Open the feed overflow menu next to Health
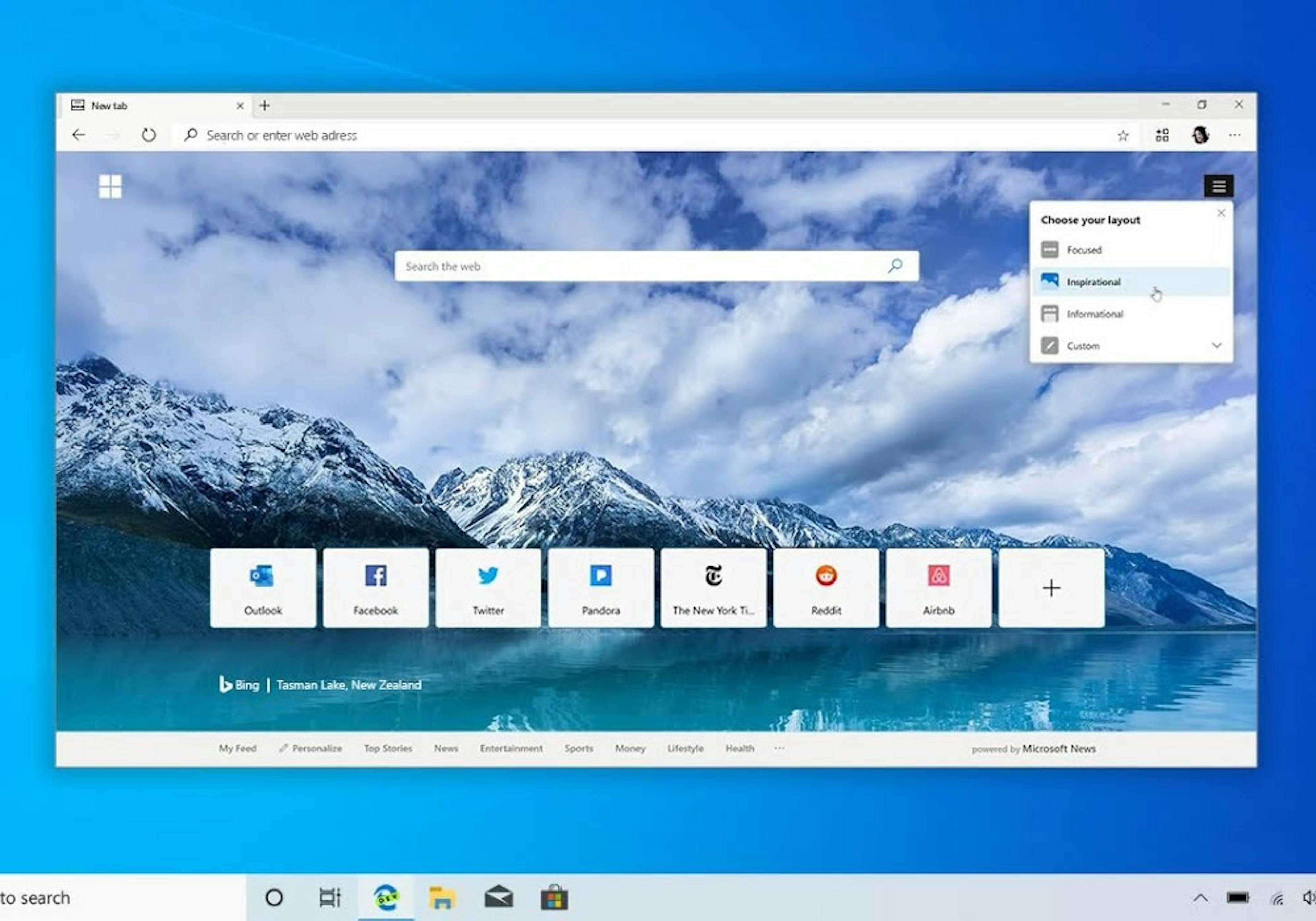The height and width of the screenshot is (921, 1316). 779,749
